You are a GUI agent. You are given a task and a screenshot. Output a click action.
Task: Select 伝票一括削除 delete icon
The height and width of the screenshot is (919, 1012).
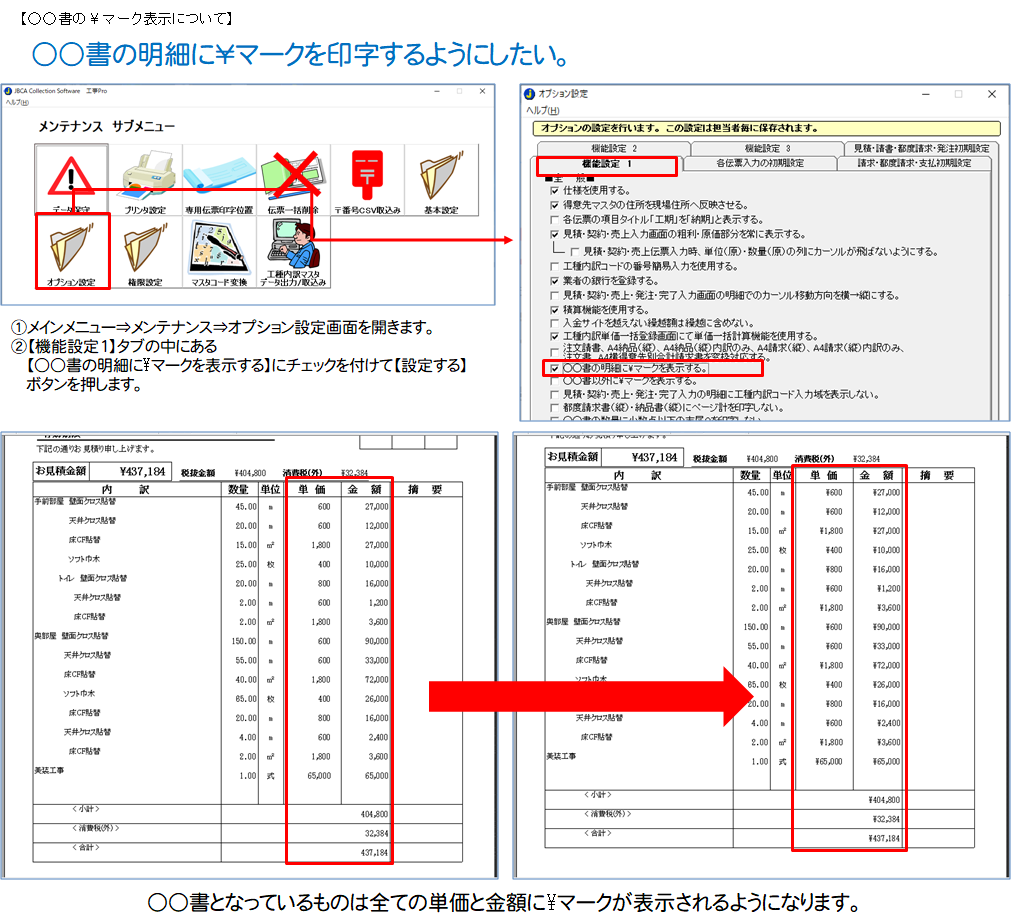(x=293, y=178)
